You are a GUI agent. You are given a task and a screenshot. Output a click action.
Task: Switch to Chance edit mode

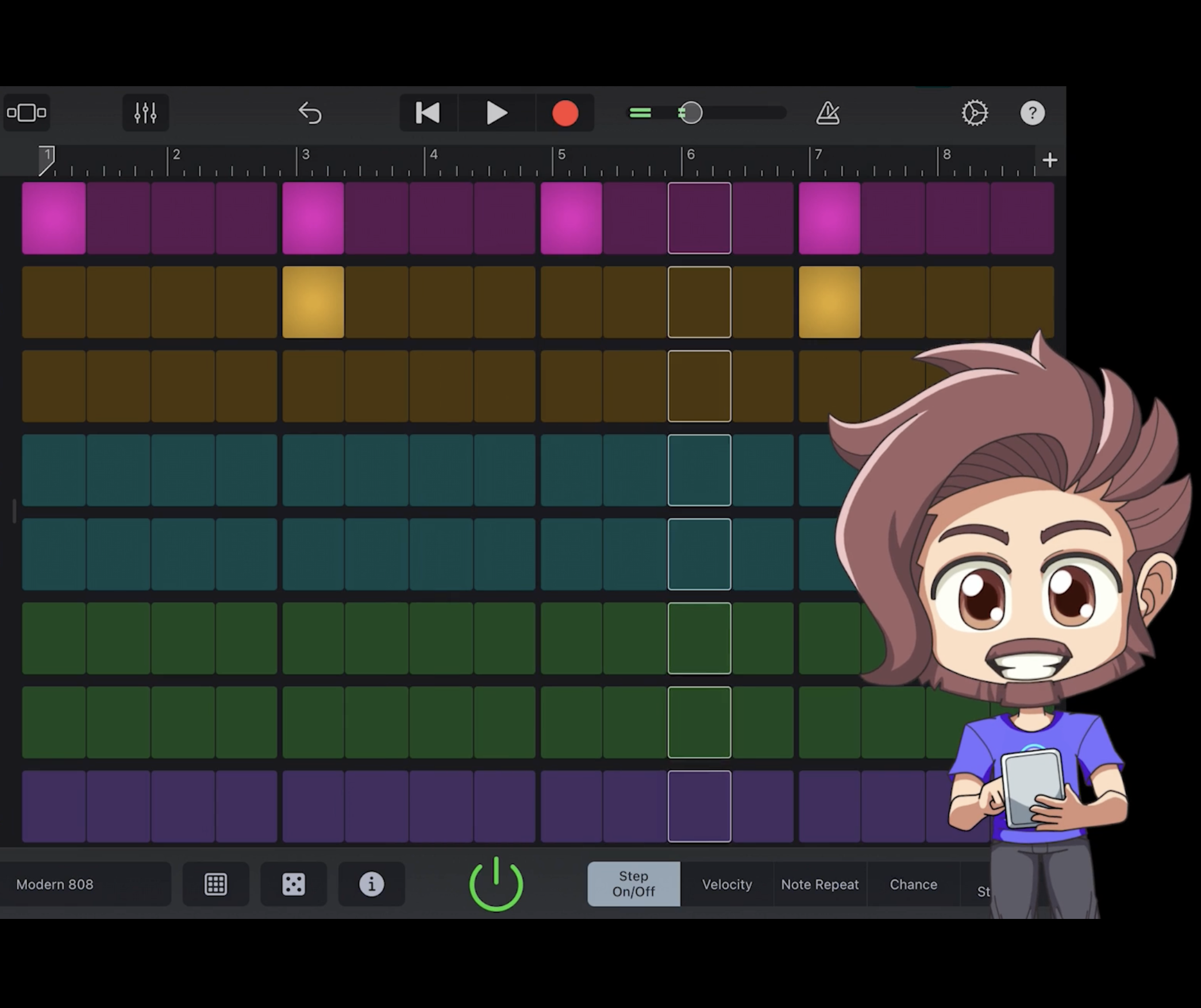click(913, 884)
